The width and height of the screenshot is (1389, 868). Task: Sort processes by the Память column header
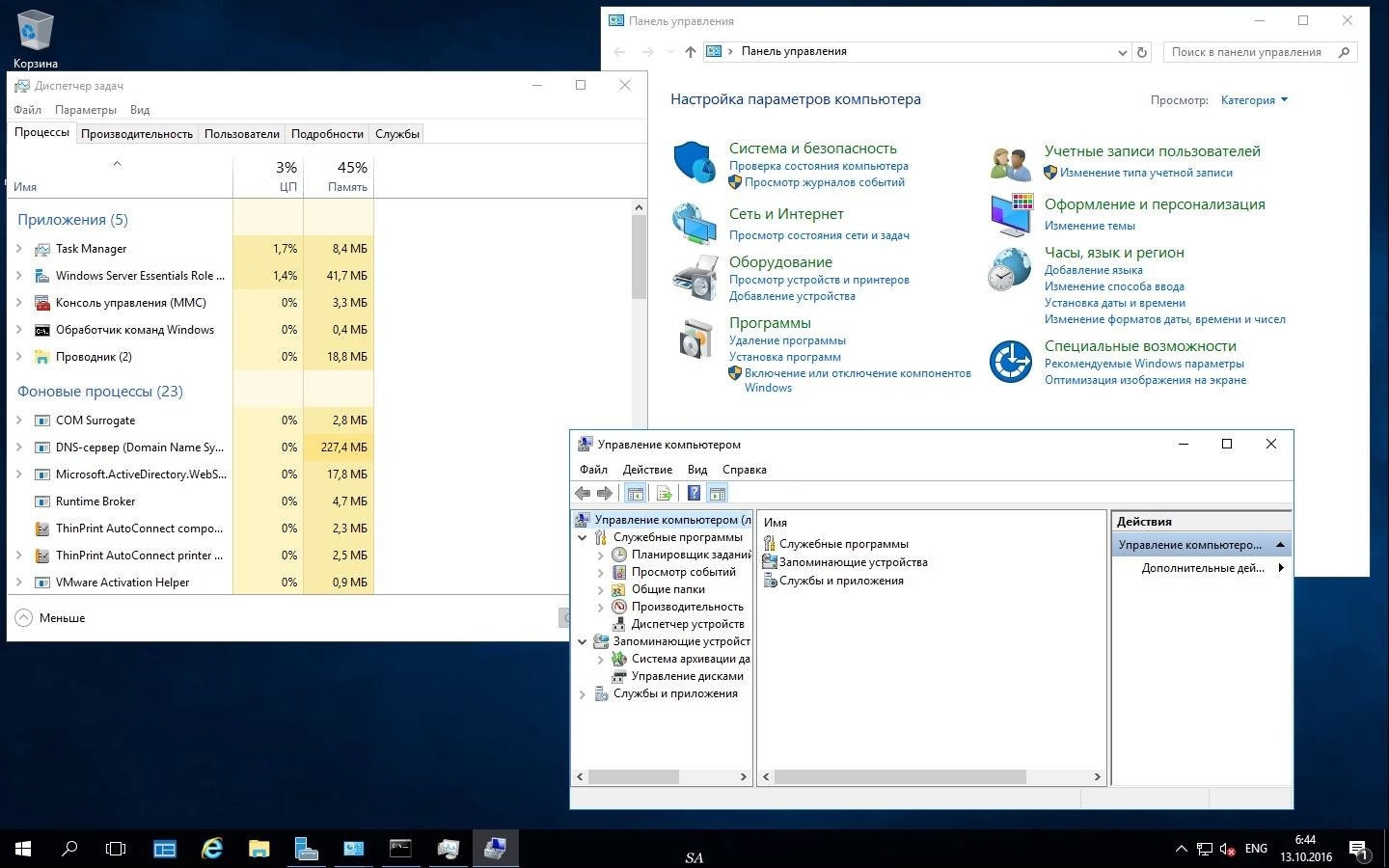click(x=339, y=176)
